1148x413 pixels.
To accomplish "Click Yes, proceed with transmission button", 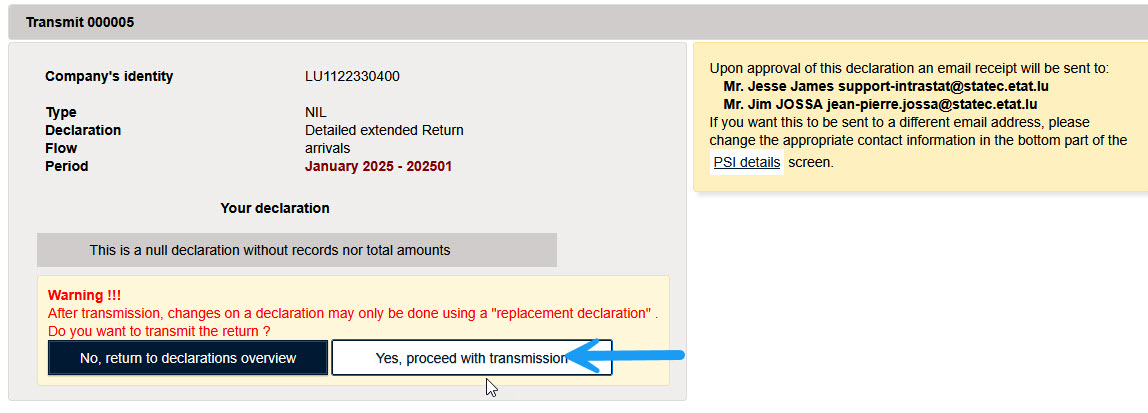I will coord(471,358).
